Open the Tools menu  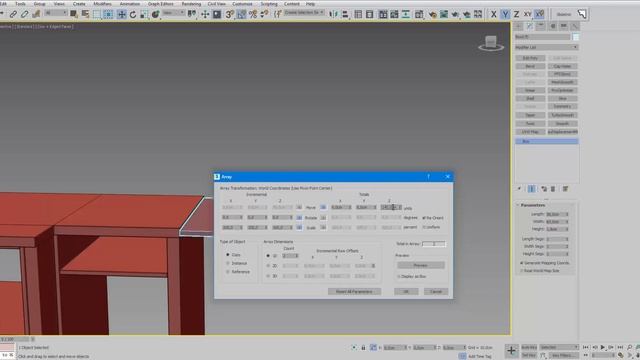coord(20,4)
